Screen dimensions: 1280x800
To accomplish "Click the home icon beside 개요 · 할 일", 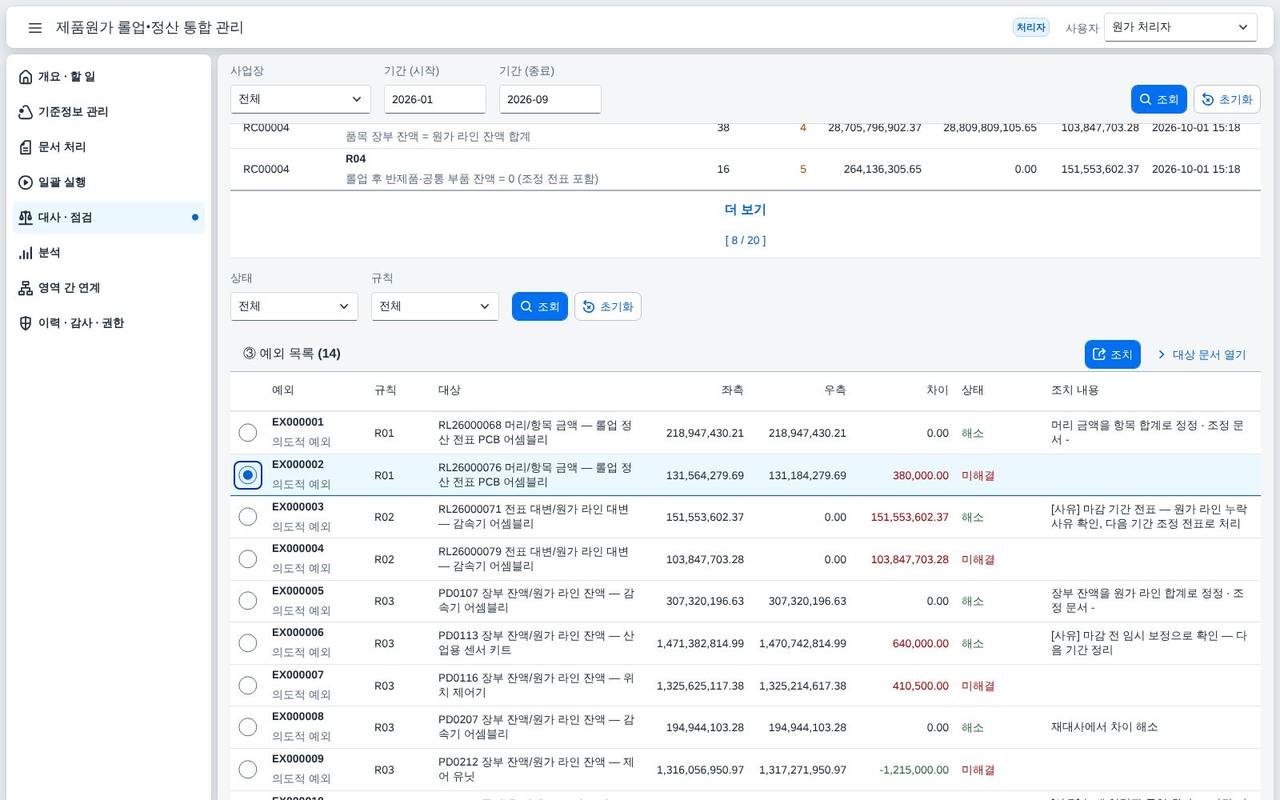I will [x=26, y=77].
